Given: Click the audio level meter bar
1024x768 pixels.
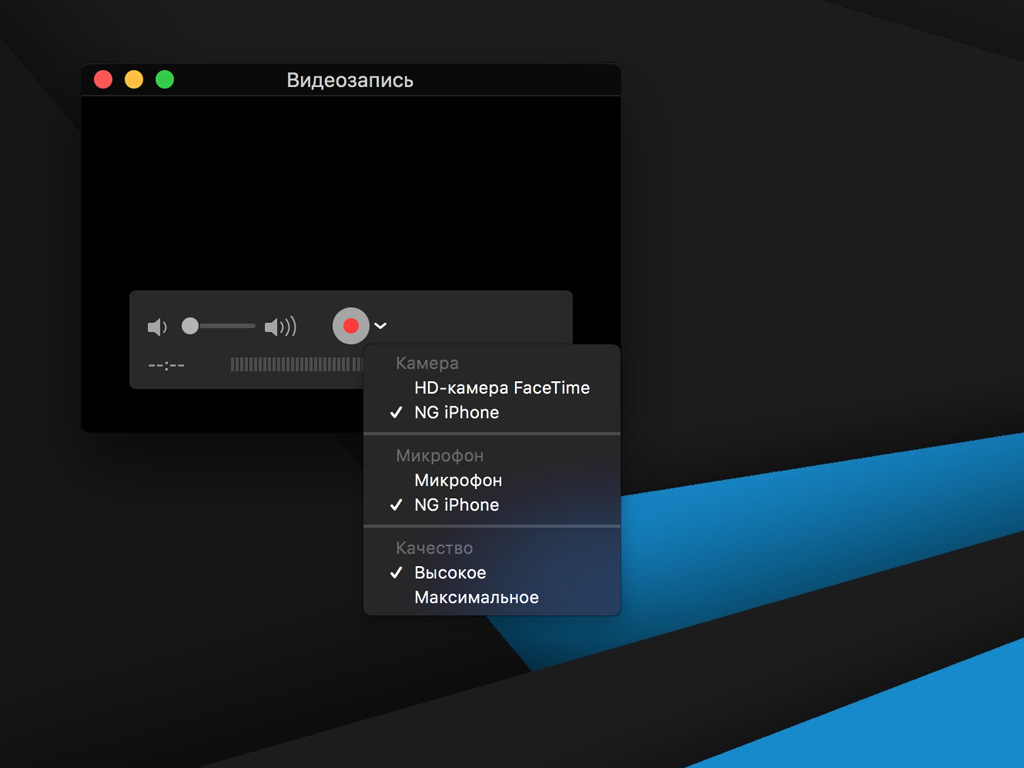Looking at the screenshot, I should tap(297, 364).
